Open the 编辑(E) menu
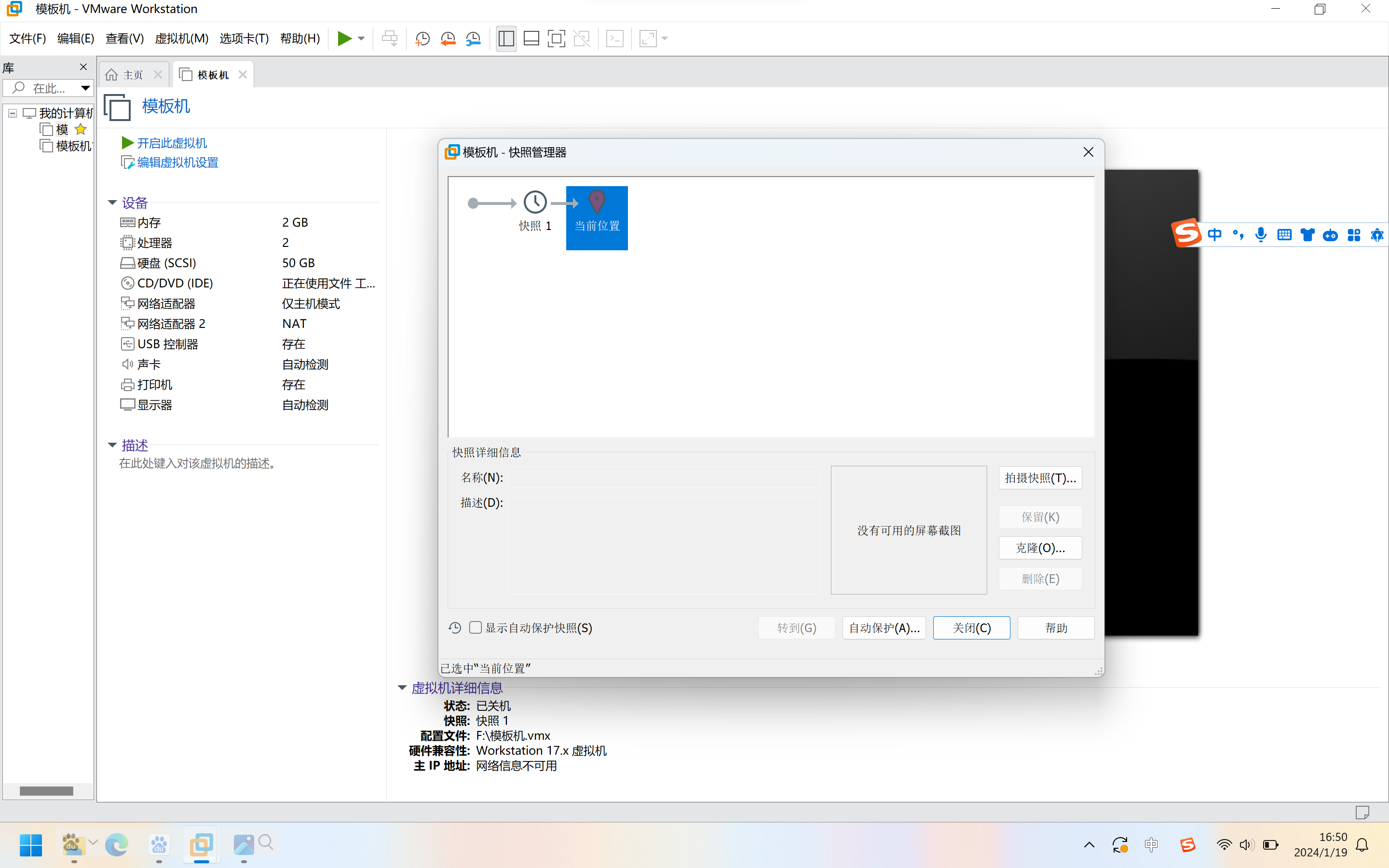This screenshot has width=1389, height=868. (76, 39)
